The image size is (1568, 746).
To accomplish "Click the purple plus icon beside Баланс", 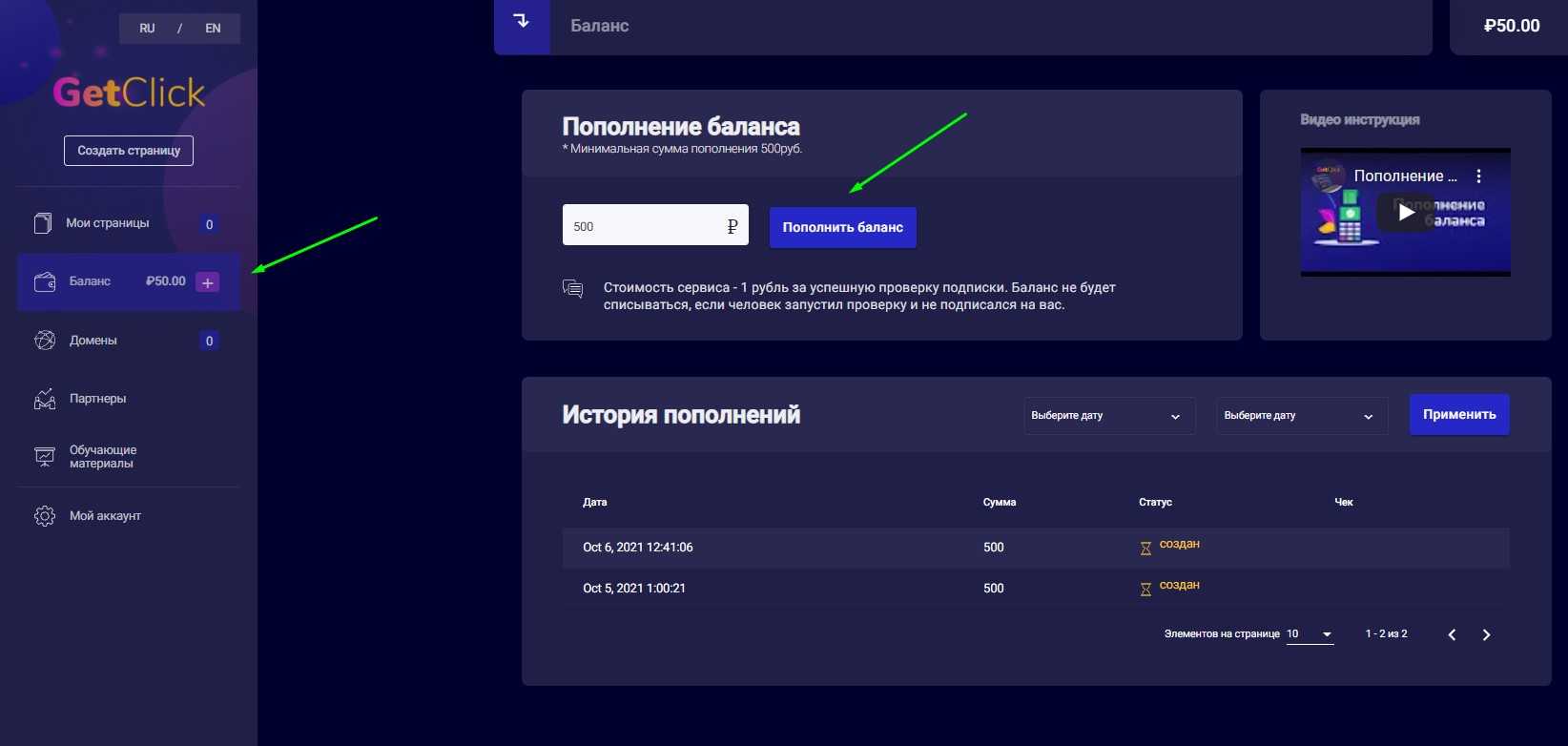I will click(x=207, y=282).
